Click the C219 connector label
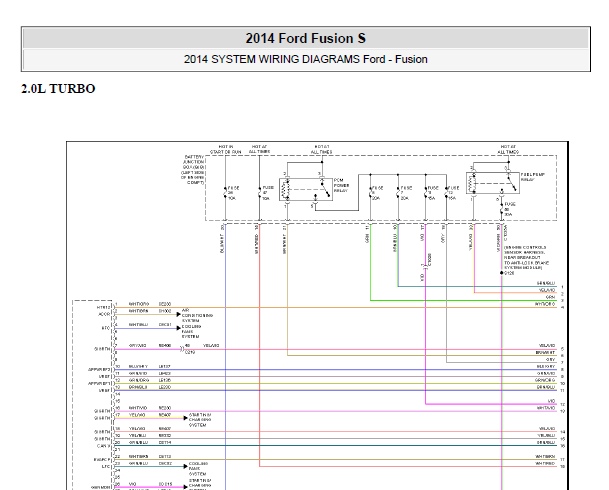Viewport: 609px width, 490px height. pyautogui.click(x=190, y=352)
